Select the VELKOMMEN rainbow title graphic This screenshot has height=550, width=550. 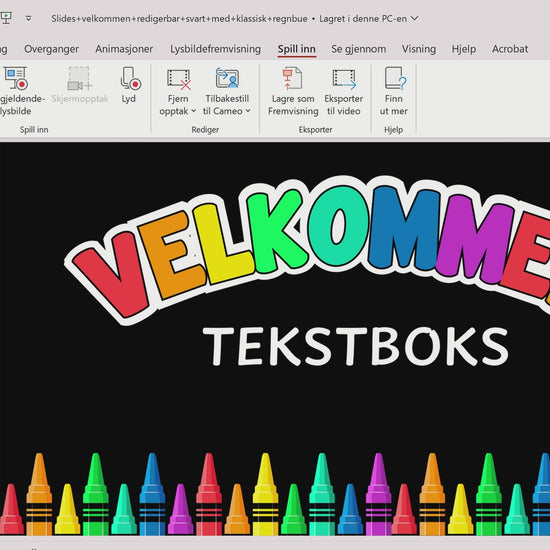pyautogui.click(x=309, y=246)
